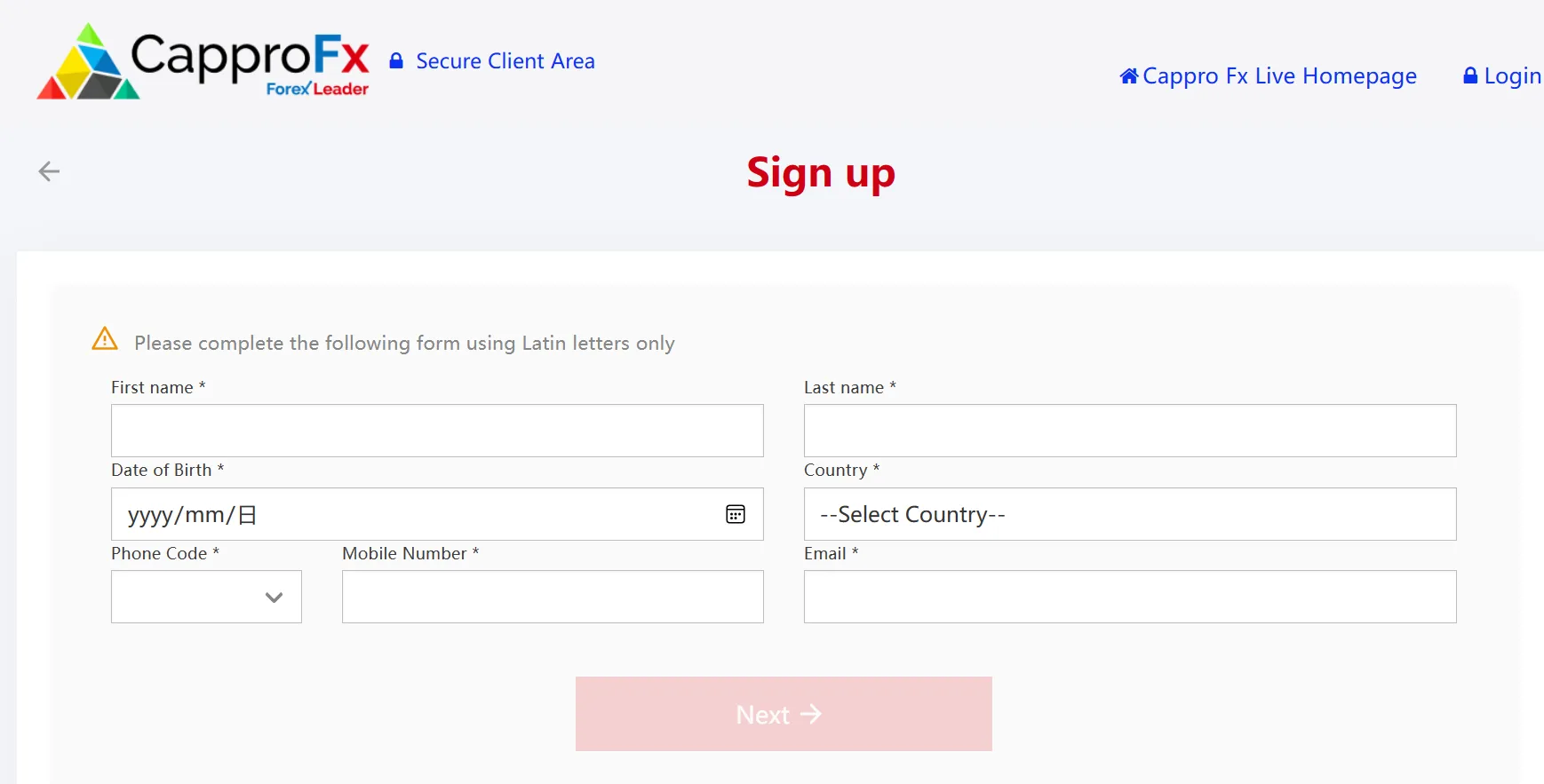Click the Secure Client Area lock icon

[396, 61]
